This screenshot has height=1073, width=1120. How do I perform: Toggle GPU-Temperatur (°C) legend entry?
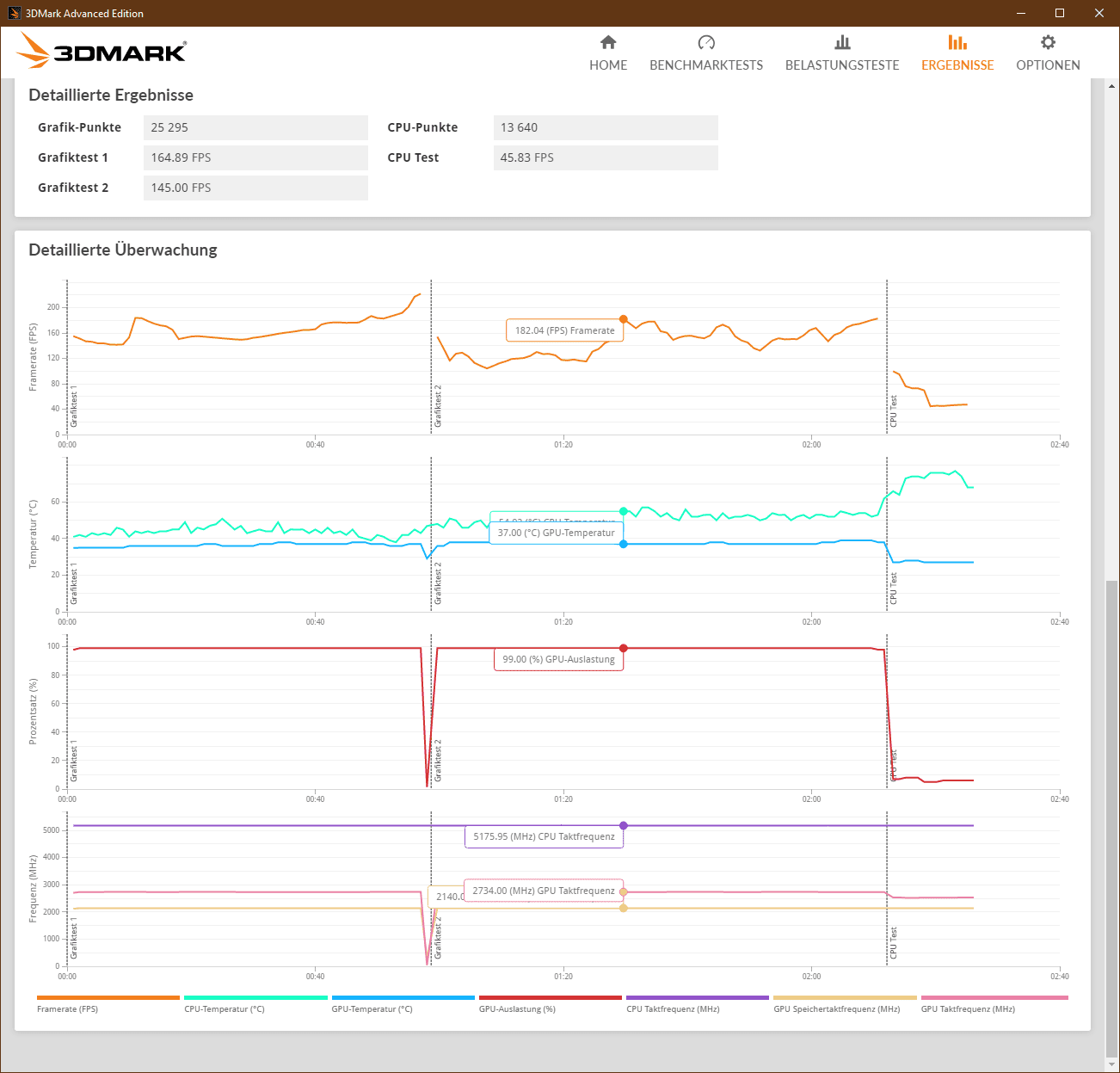click(403, 1004)
